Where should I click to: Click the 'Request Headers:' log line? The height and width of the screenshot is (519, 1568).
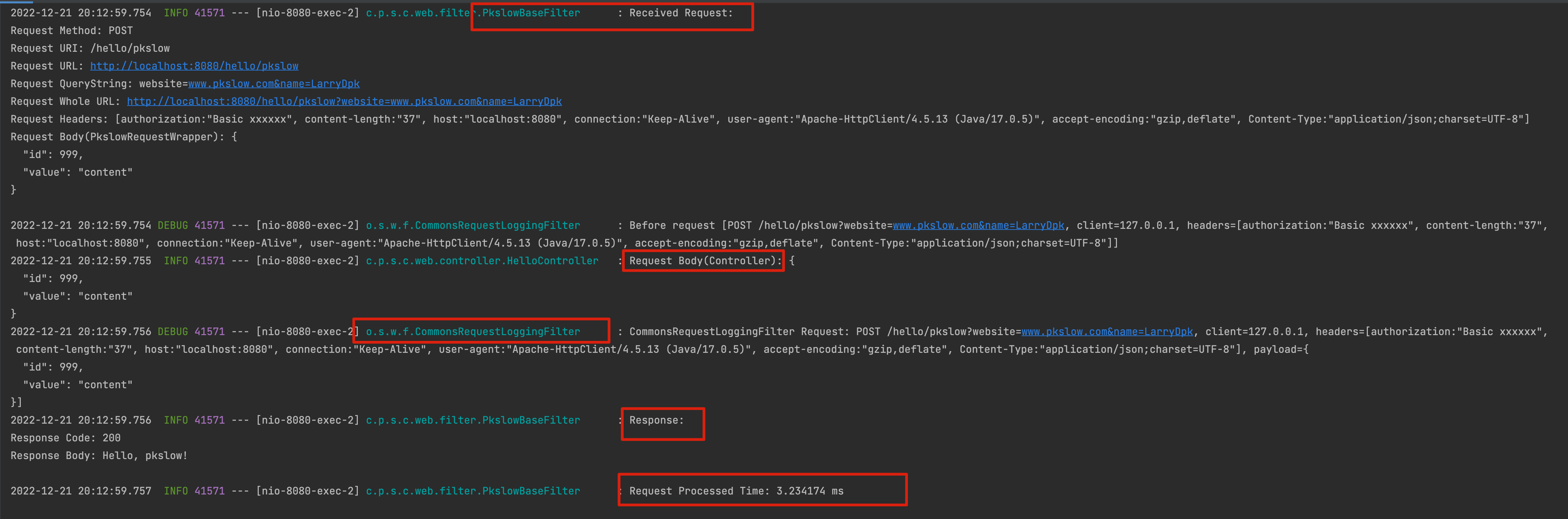[59, 119]
